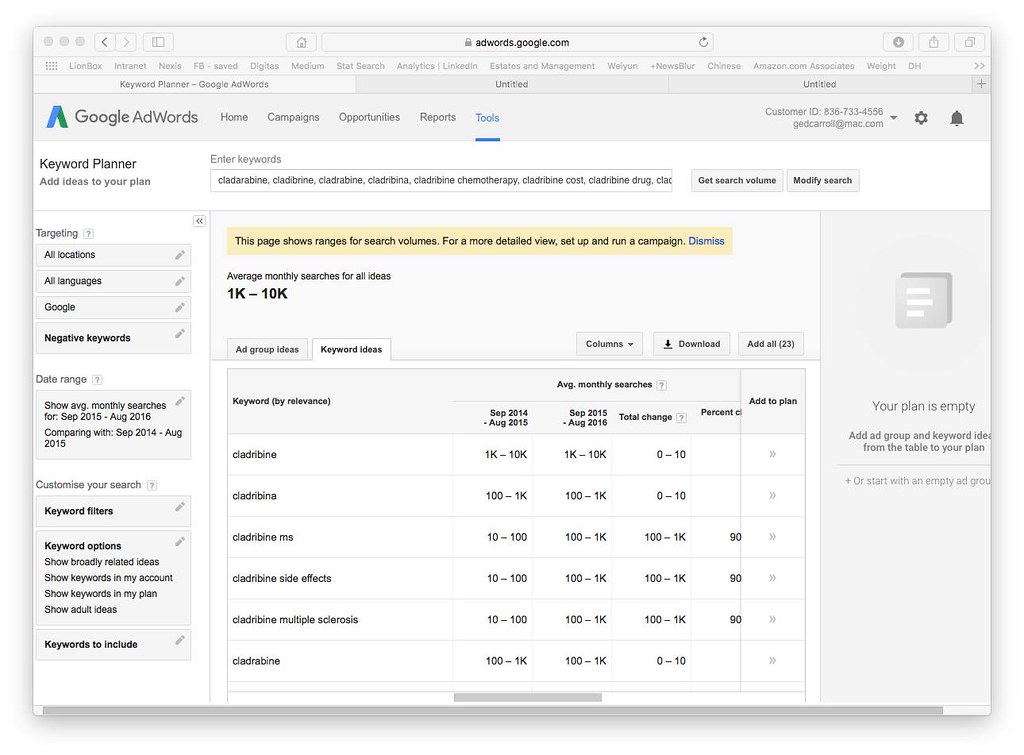Open the Columns dropdown
The height and width of the screenshot is (755, 1024).
(609, 344)
